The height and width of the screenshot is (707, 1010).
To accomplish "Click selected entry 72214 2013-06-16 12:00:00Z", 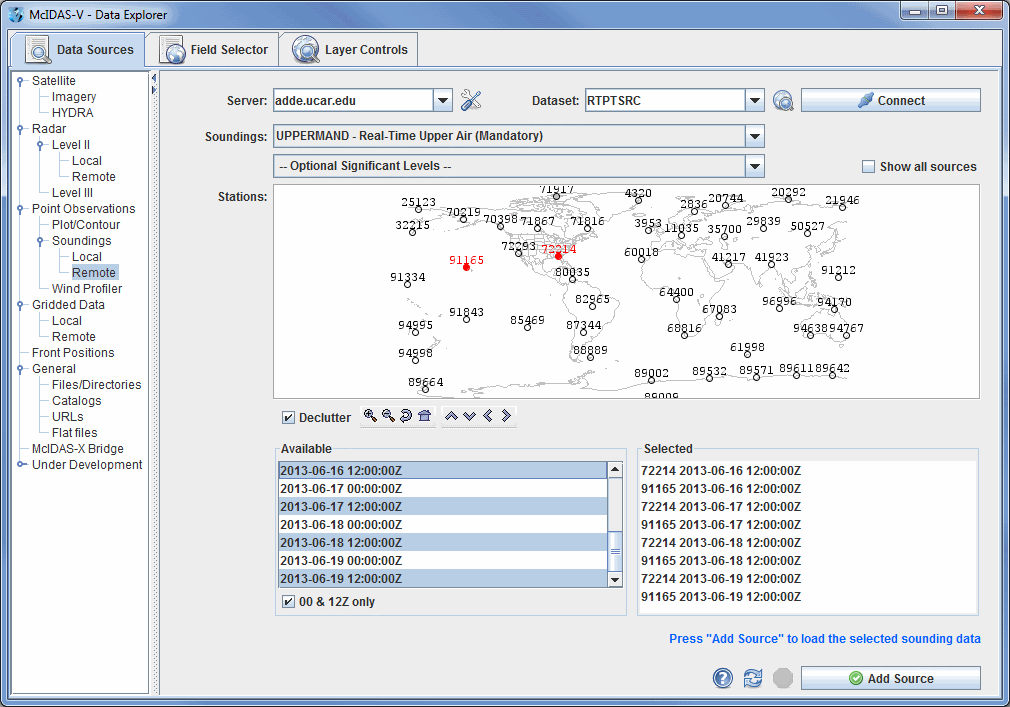I will tap(721, 471).
